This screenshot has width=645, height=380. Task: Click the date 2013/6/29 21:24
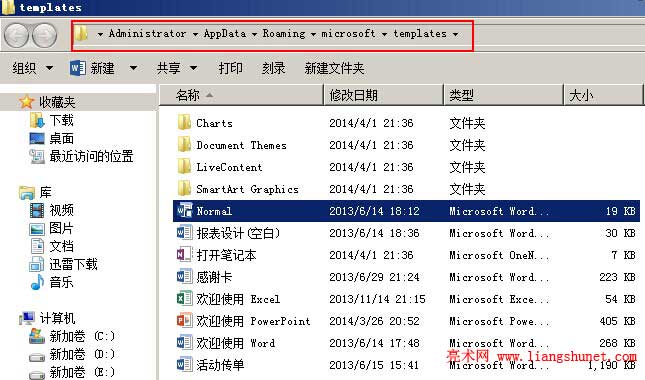[x=374, y=277]
